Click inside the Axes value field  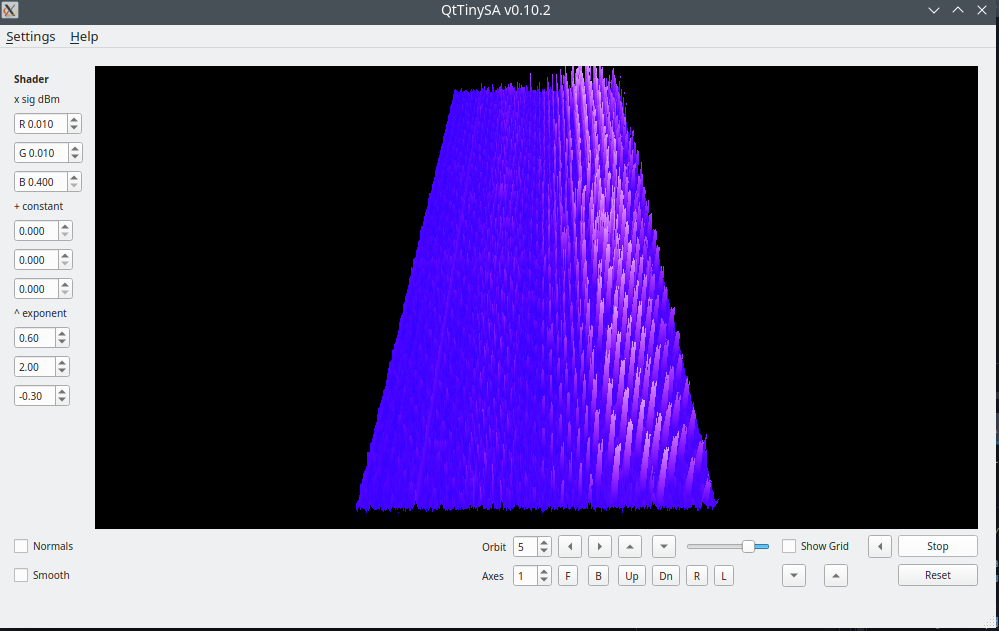(x=525, y=576)
